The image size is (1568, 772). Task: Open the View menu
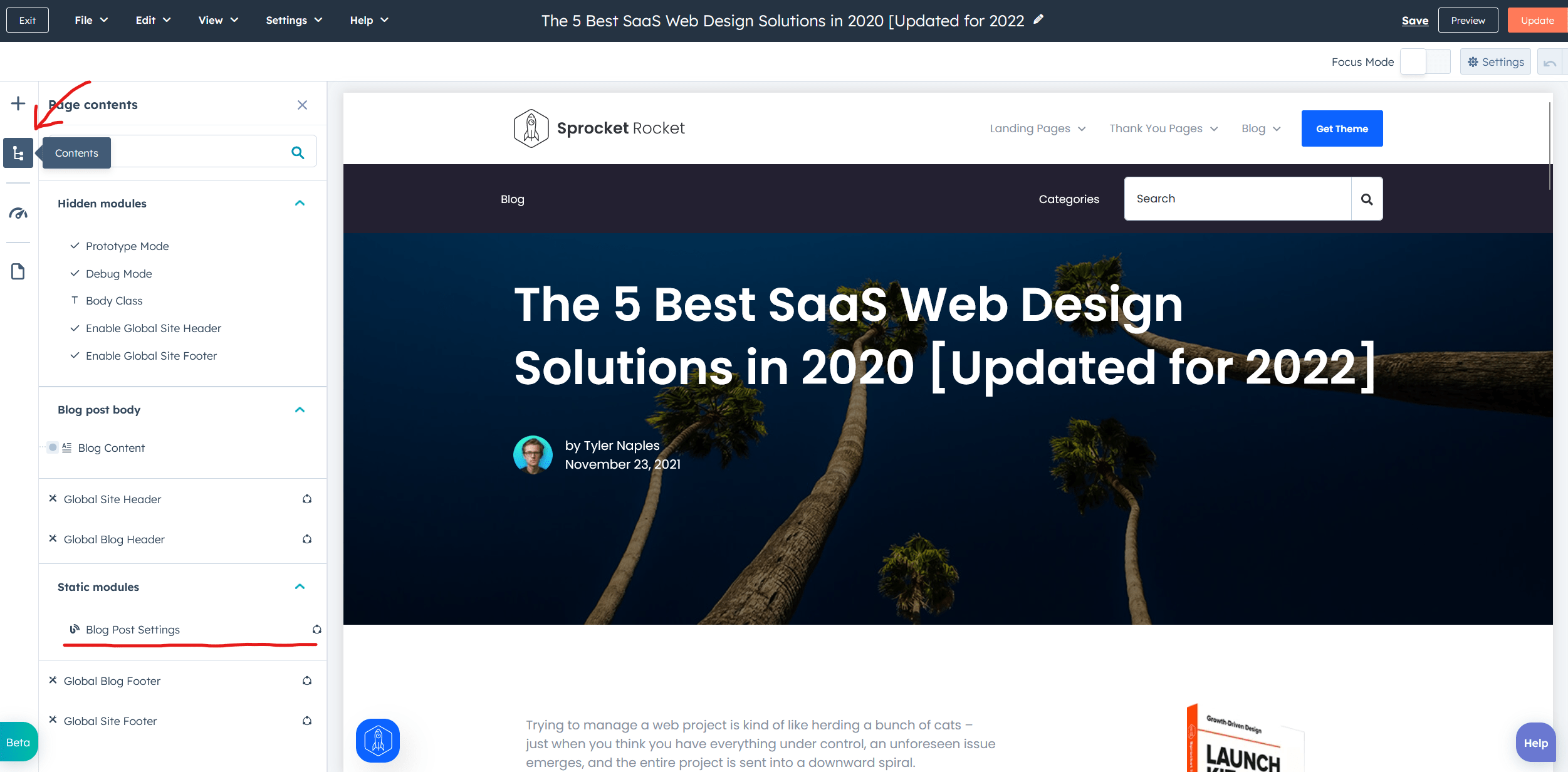coord(217,19)
